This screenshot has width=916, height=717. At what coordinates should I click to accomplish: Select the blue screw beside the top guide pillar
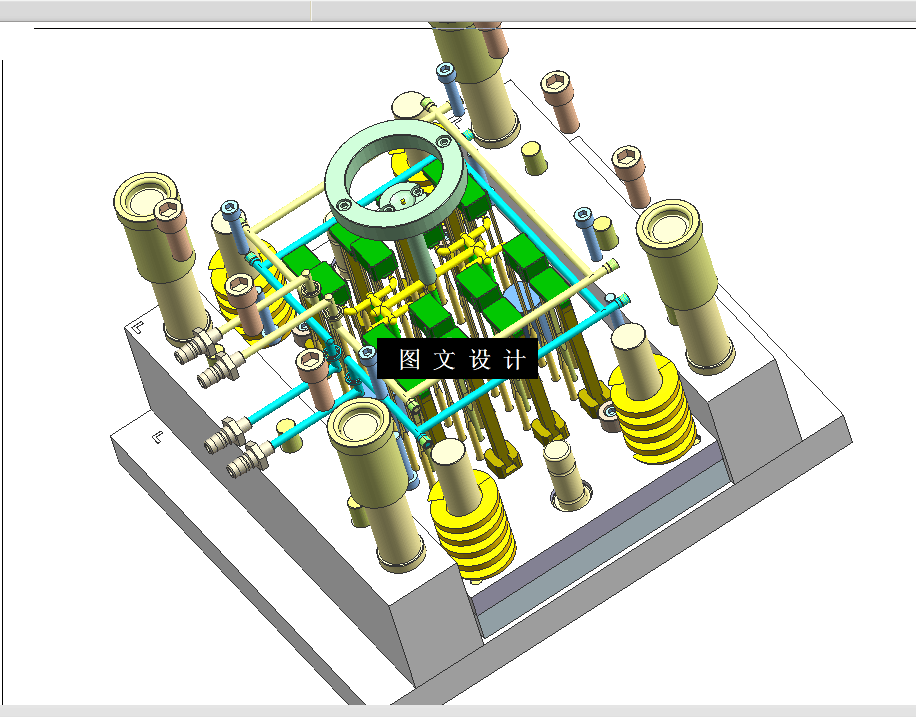(x=450, y=89)
